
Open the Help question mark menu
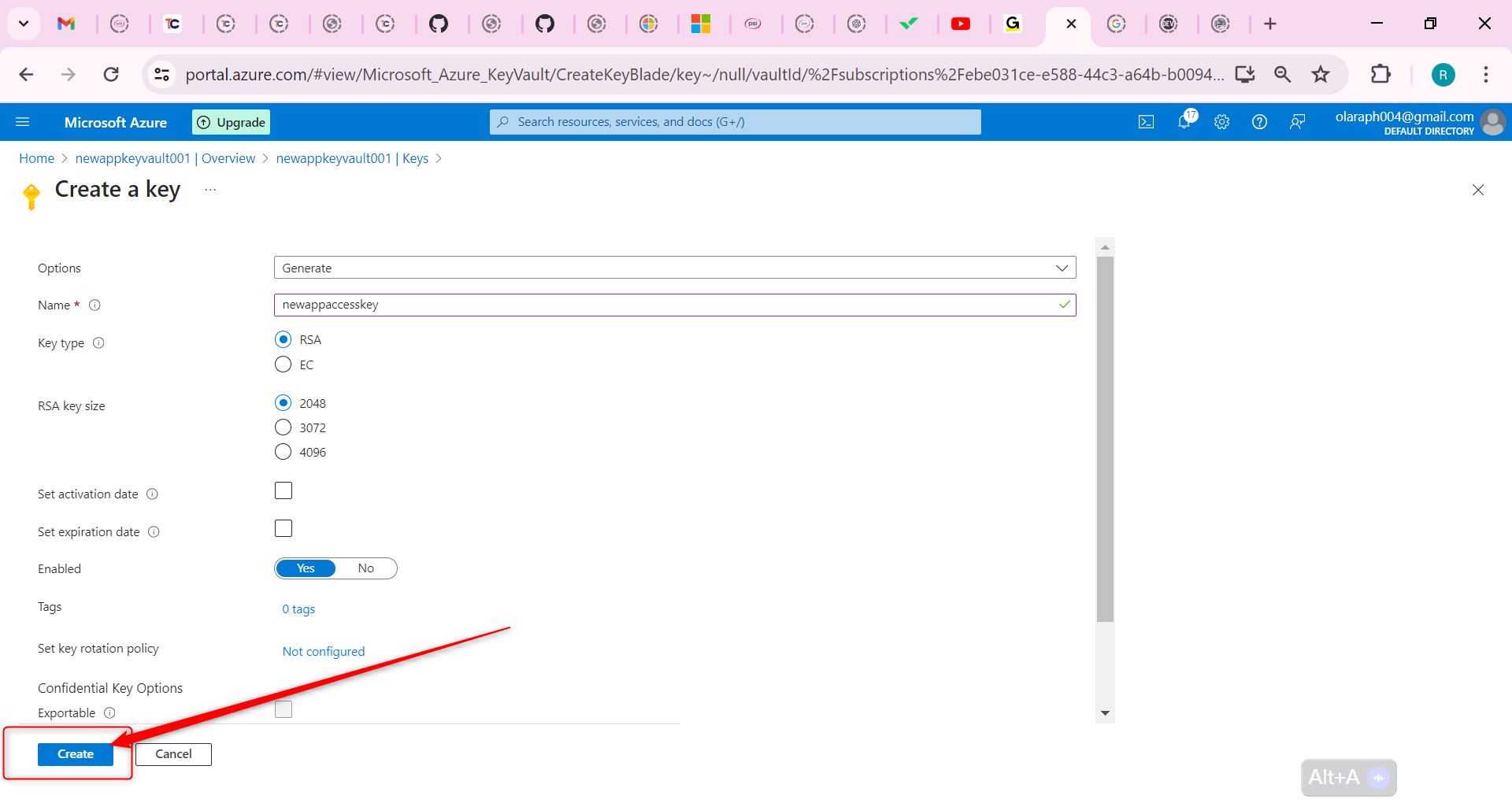(1260, 122)
